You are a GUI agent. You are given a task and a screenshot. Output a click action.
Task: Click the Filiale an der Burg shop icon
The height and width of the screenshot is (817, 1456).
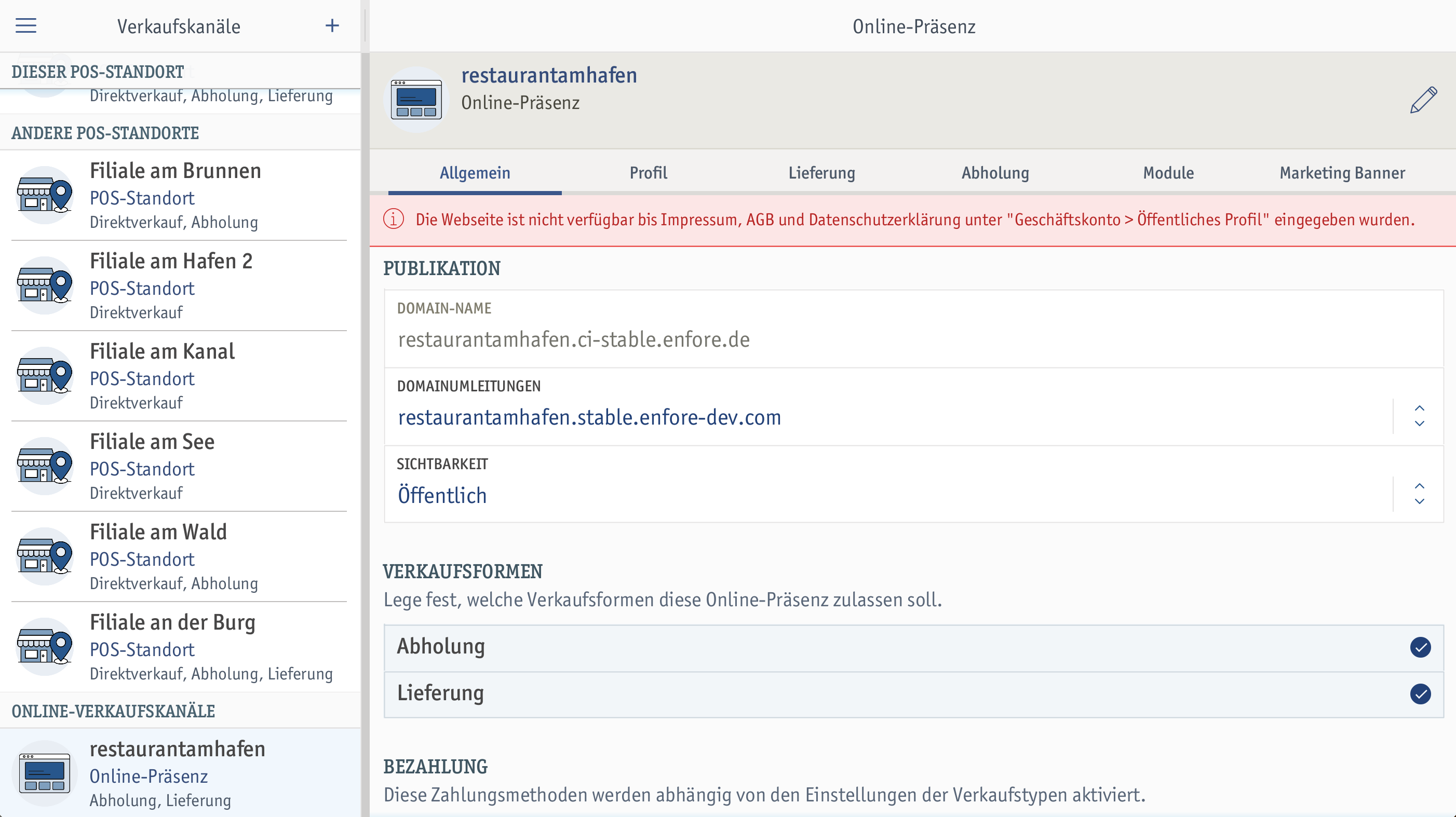pos(45,647)
